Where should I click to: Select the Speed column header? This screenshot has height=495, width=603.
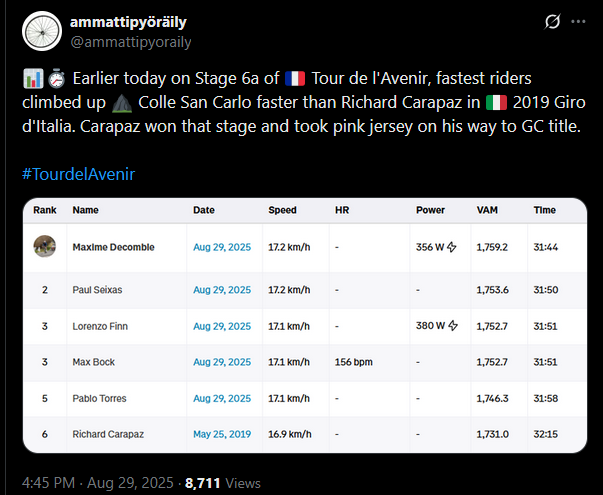pos(282,210)
